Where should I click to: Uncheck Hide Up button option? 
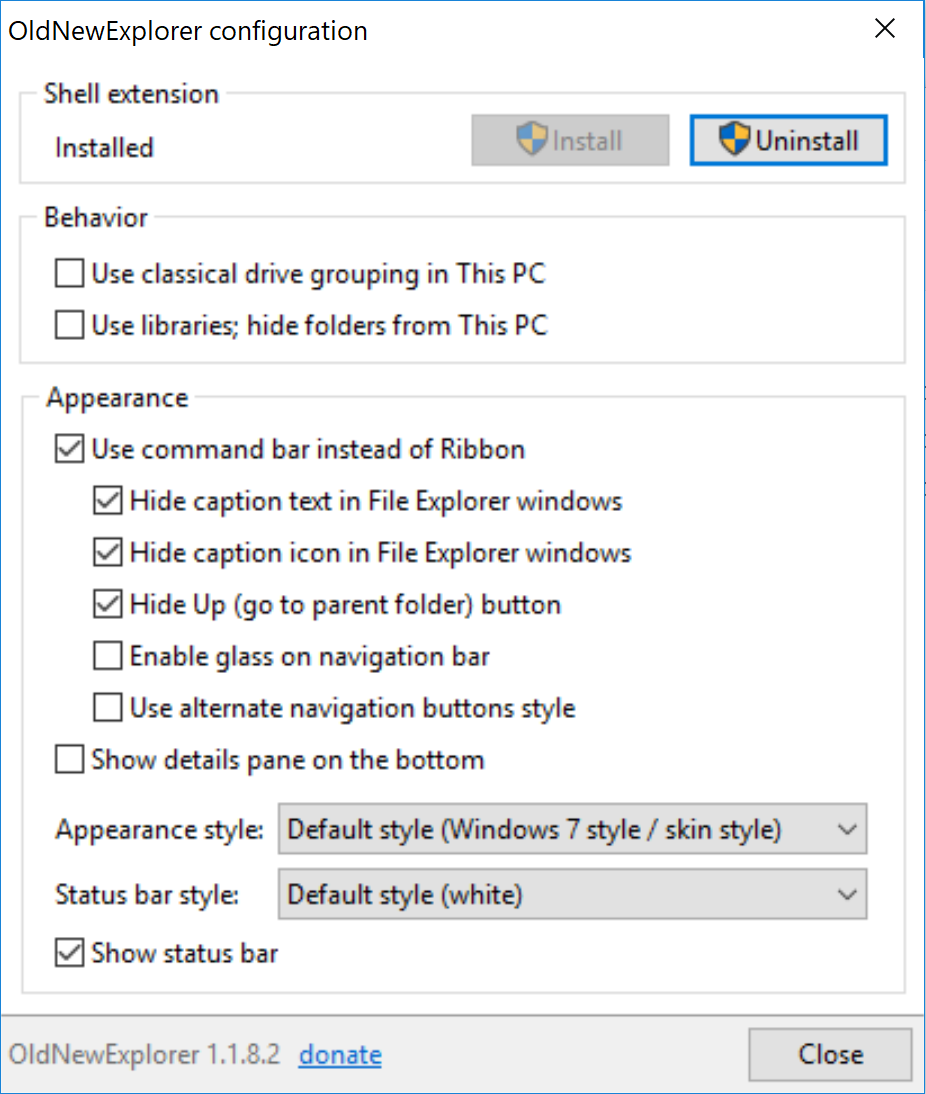(108, 605)
